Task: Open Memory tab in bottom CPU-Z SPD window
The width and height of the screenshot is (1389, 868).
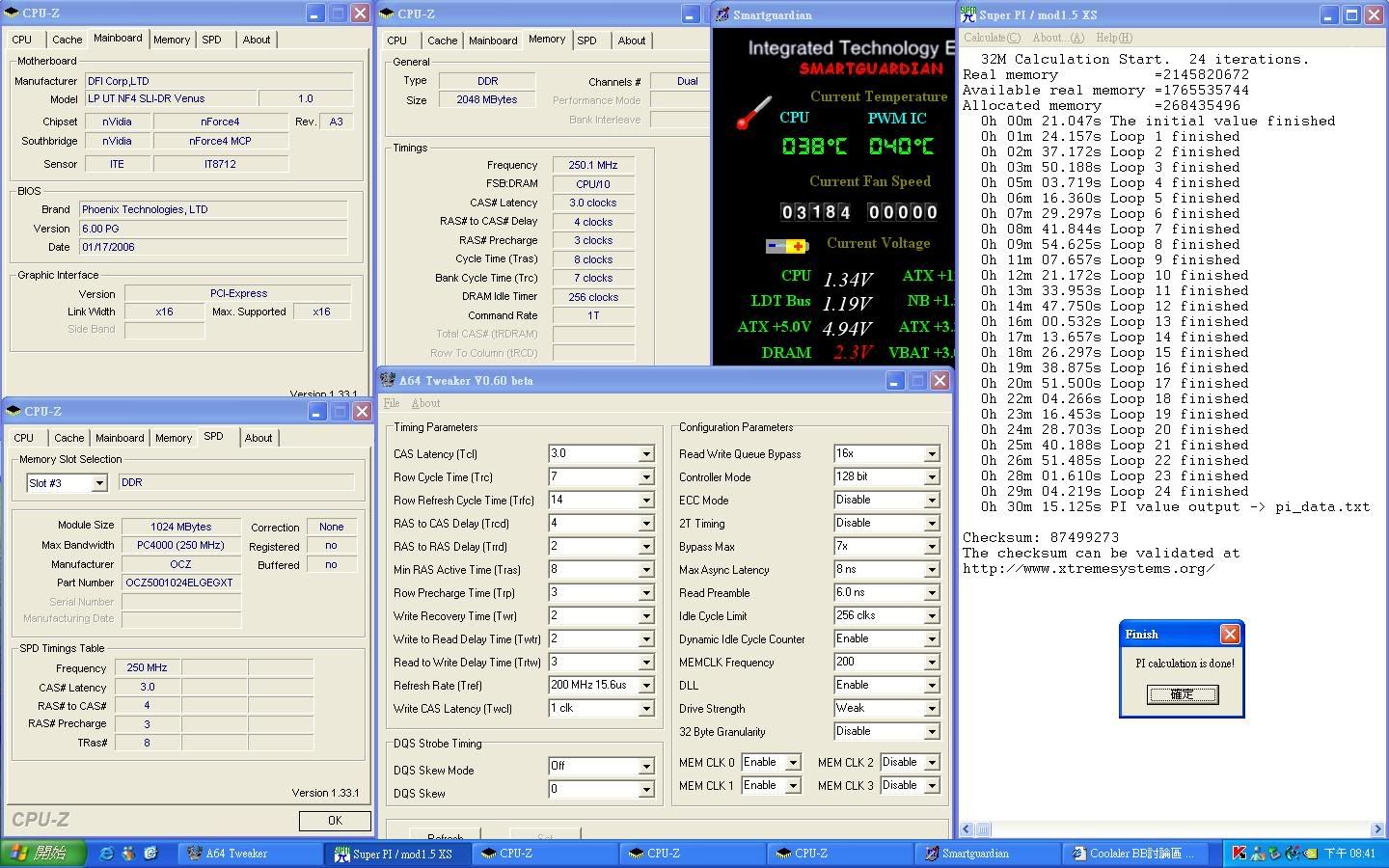Action: click(174, 438)
